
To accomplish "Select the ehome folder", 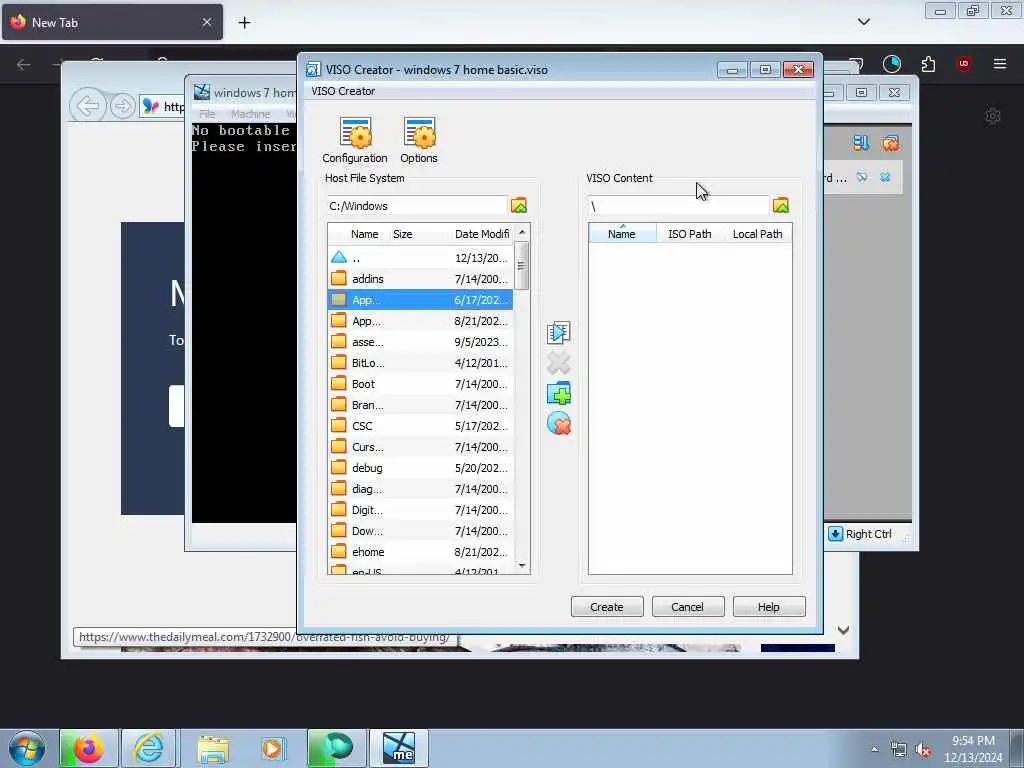I will 420,552.
